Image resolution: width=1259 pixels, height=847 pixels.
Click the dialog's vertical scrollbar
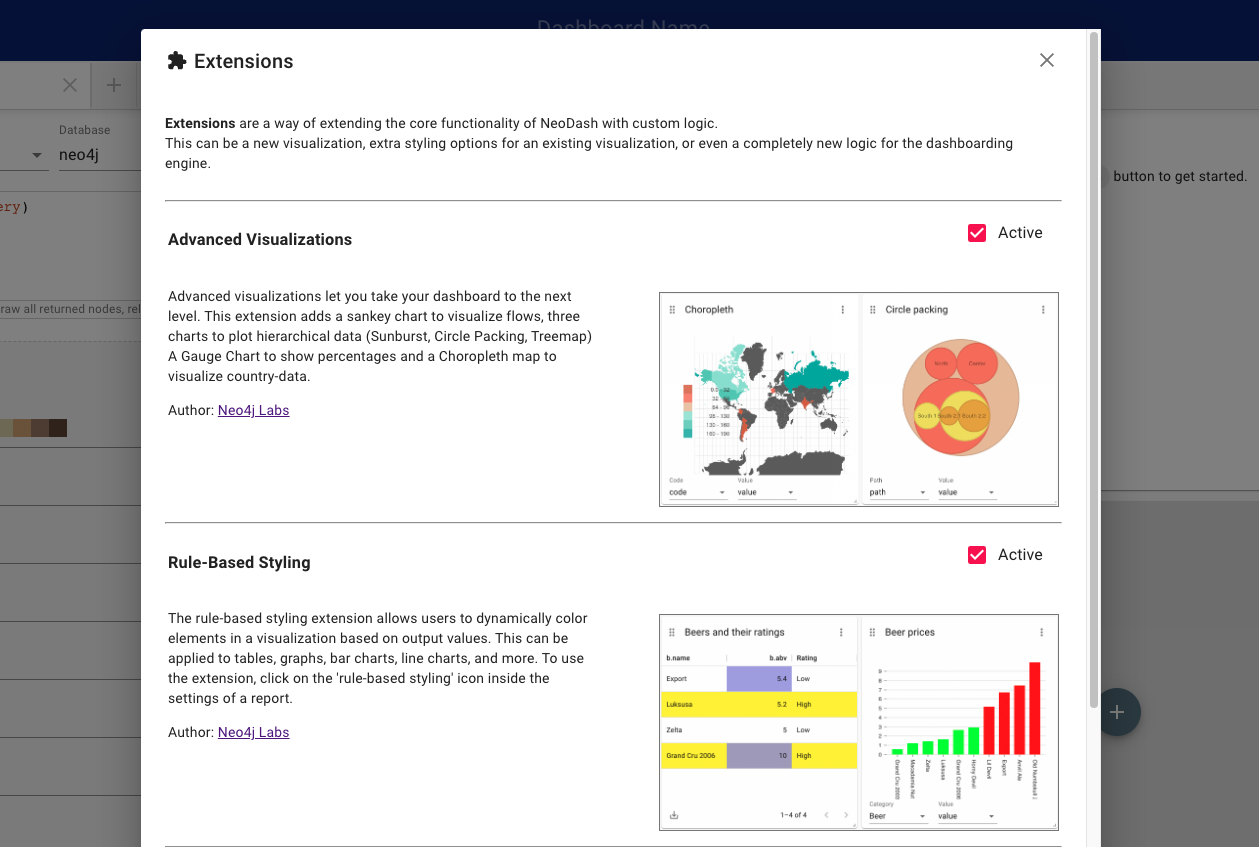pos(1094,370)
